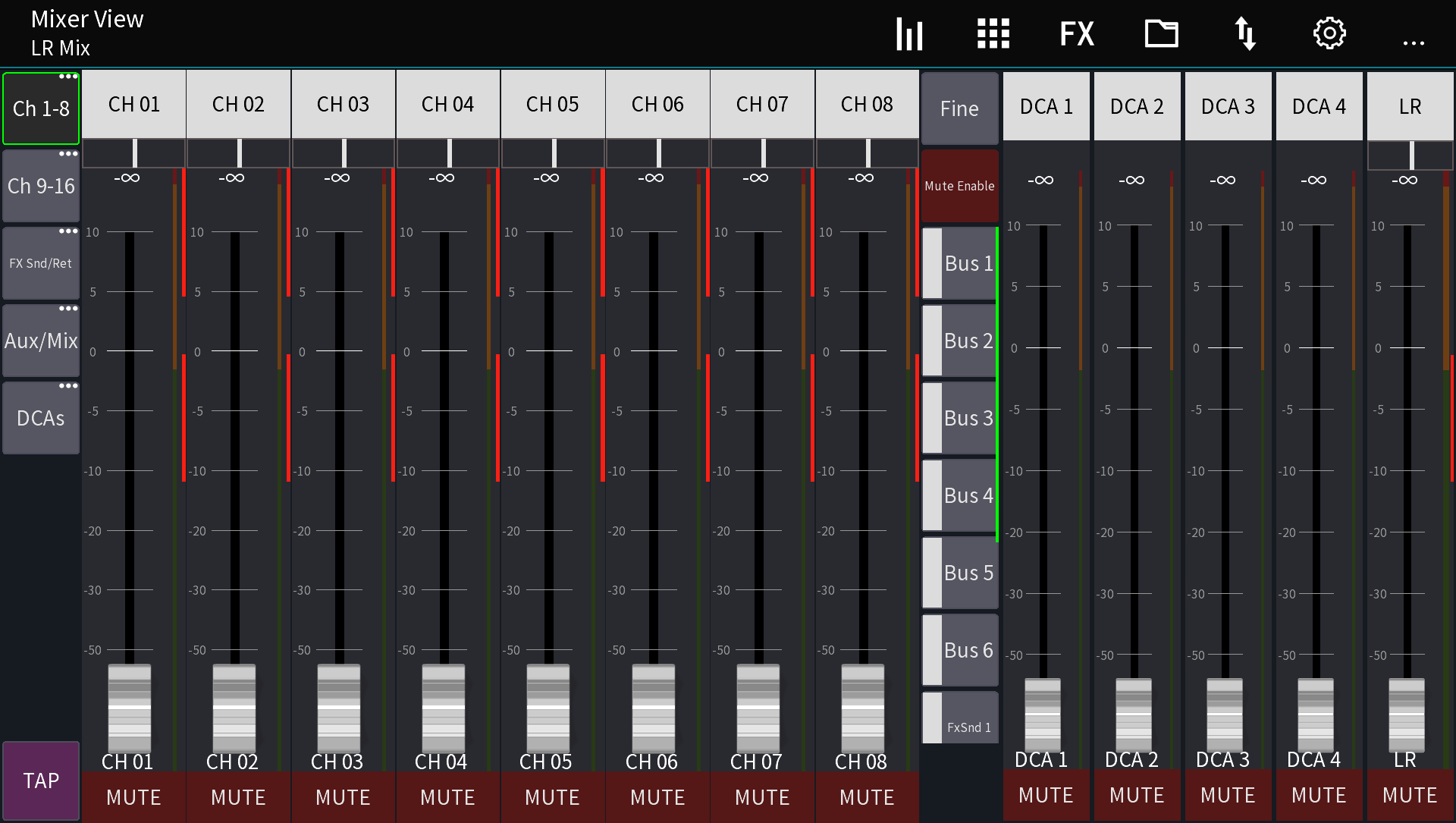1456x823 pixels.
Task: Select the CH 05 channel strip header
Action: click(553, 104)
